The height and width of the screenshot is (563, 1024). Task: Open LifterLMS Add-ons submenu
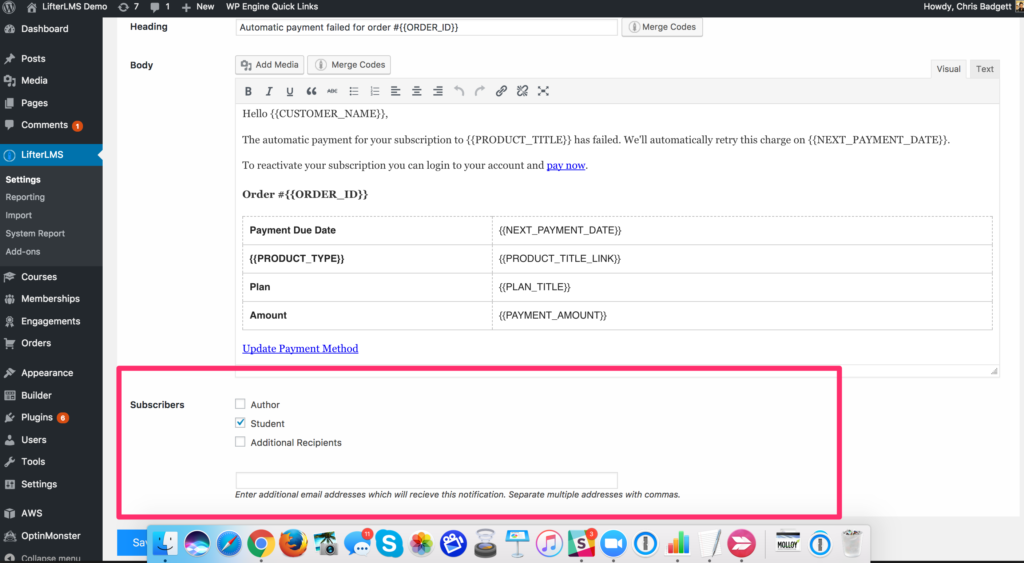click(x=23, y=252)
